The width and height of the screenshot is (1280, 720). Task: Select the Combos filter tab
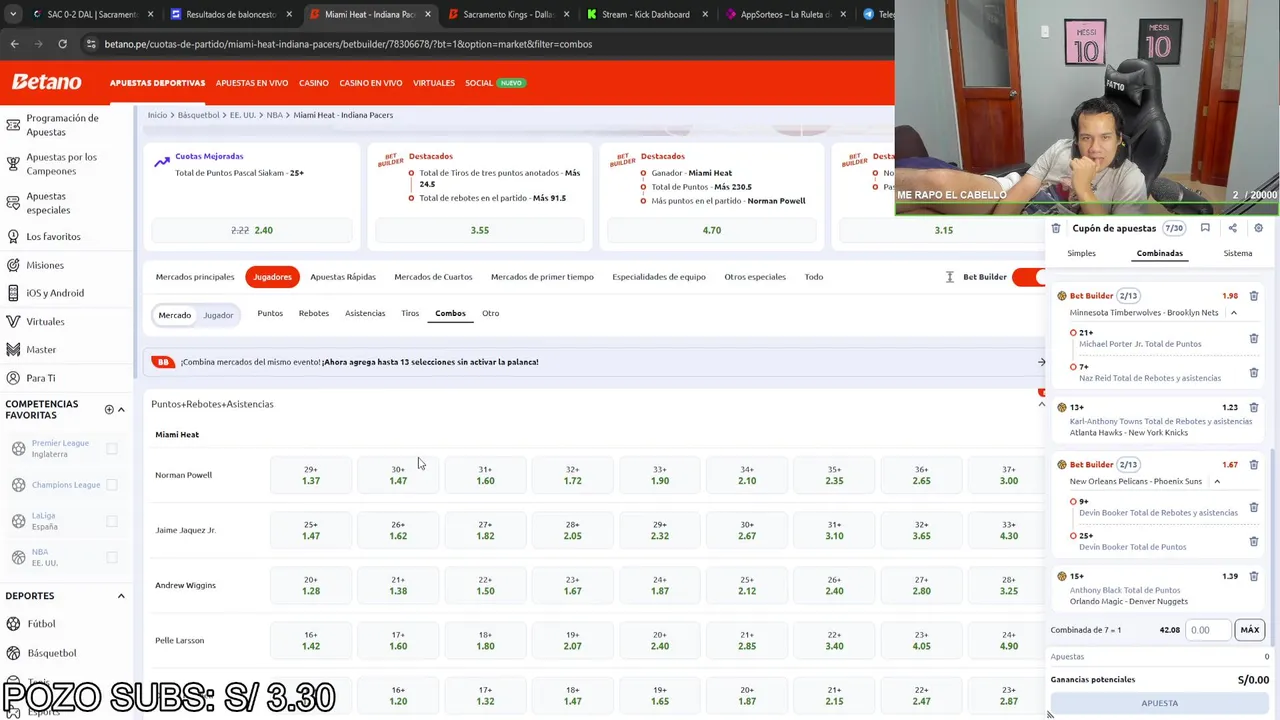pos(450,314)
